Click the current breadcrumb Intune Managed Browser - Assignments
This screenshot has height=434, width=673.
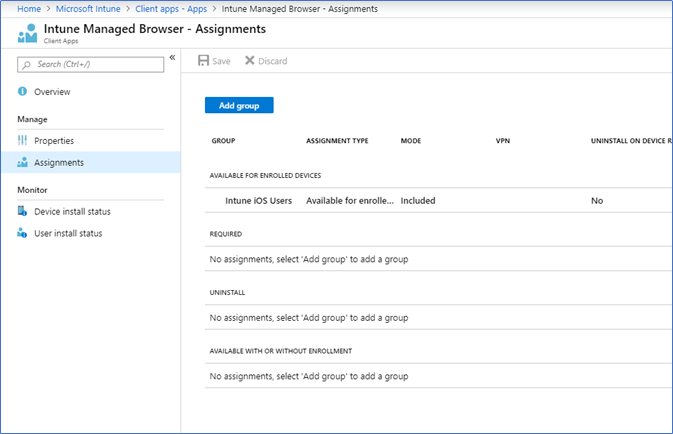coord(300,9)
